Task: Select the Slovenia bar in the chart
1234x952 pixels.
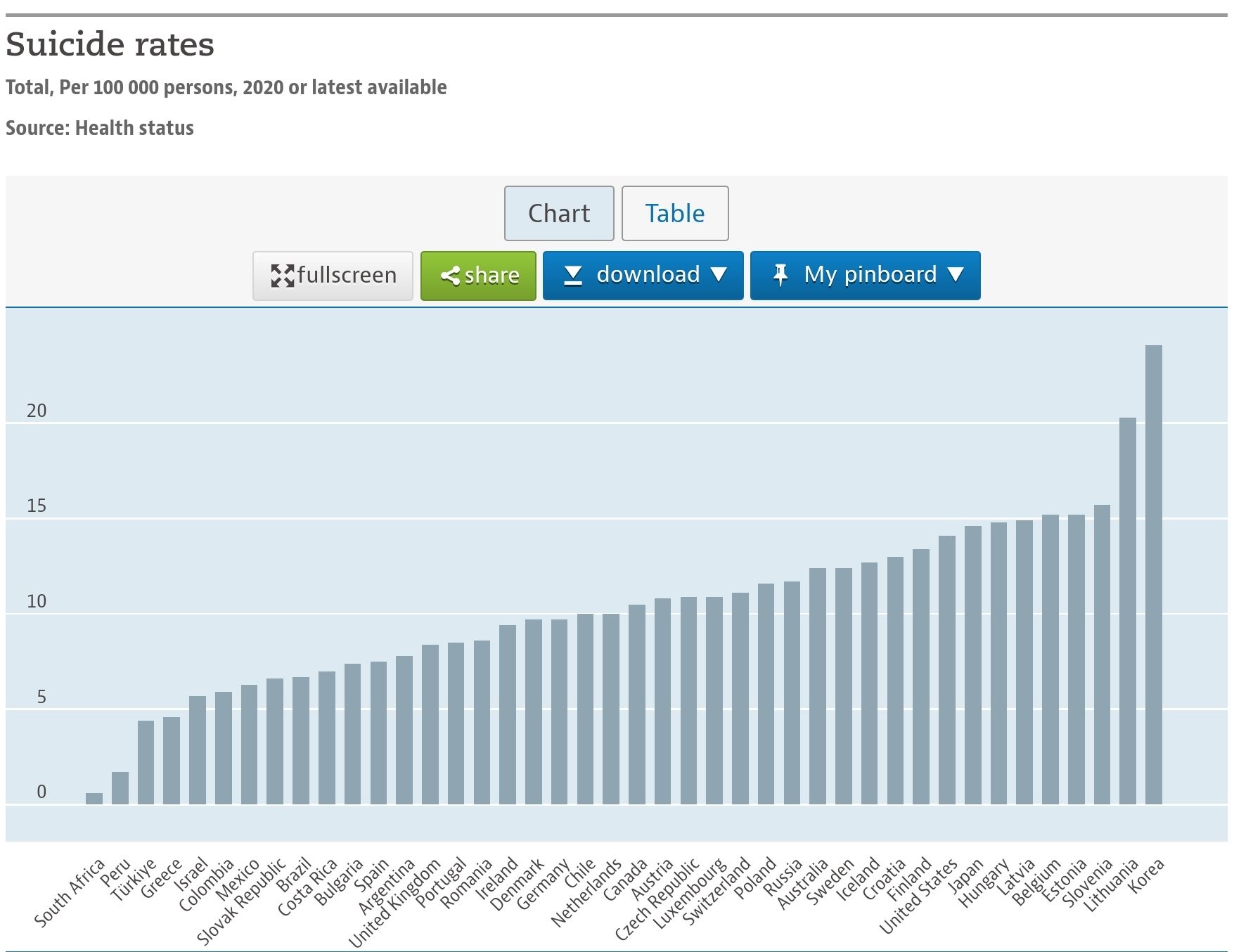Action: (x=1102, y=655)
